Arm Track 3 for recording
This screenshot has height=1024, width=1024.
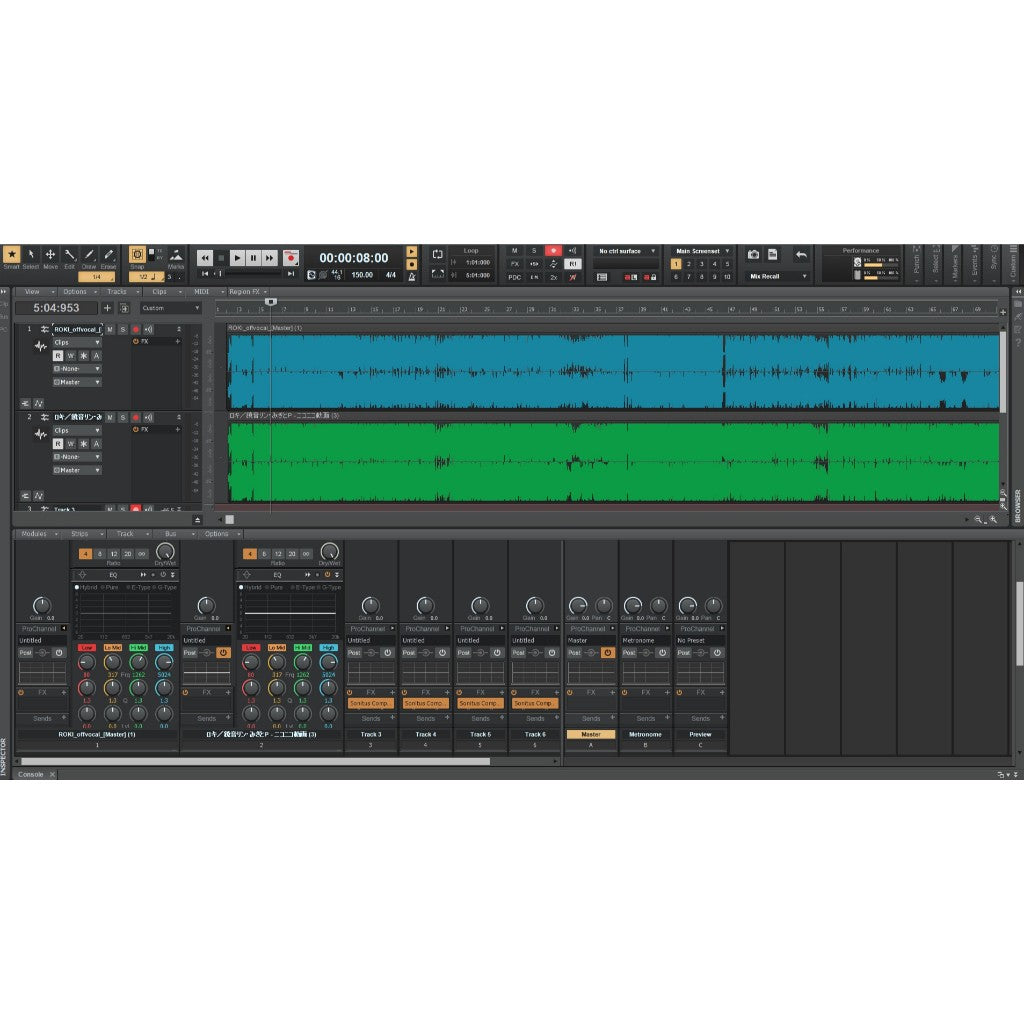point(135,509)
